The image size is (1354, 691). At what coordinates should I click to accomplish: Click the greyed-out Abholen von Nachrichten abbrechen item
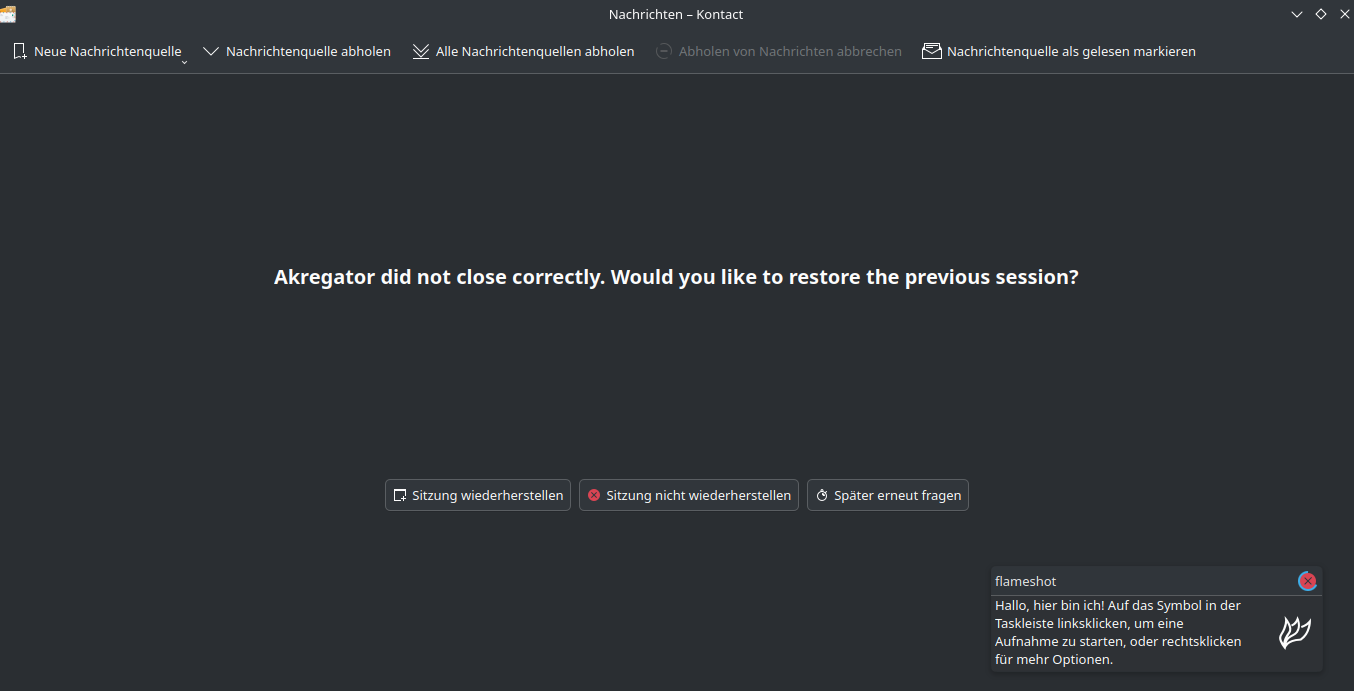[779, 51]
